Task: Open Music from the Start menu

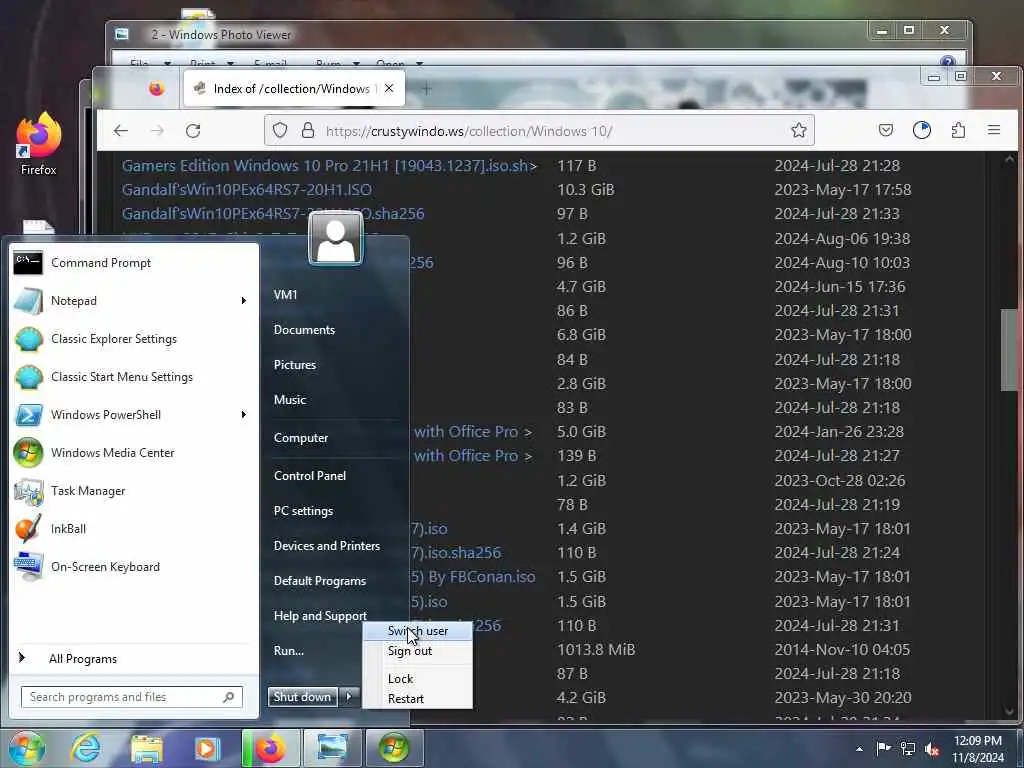Action: click(290, 400)
